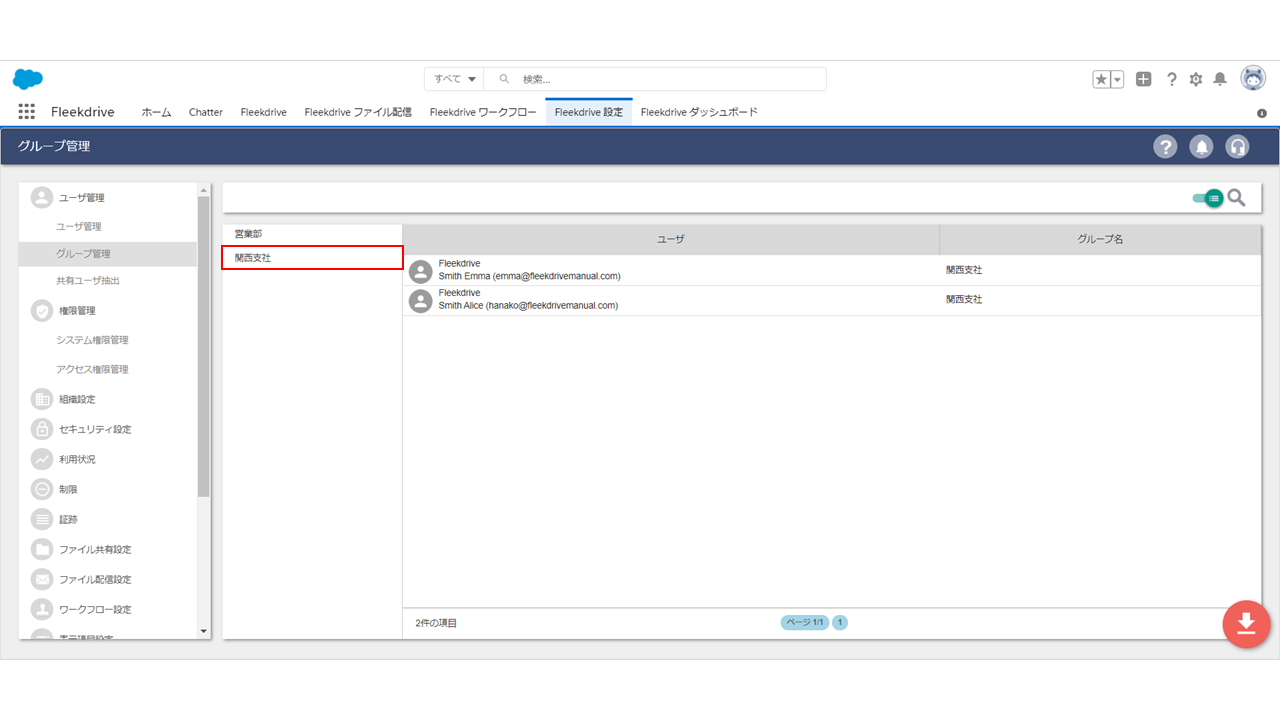1280x720 pixels.
Task: Click the ファイル共有設定 folder icon
Action: tap(42, 549)
